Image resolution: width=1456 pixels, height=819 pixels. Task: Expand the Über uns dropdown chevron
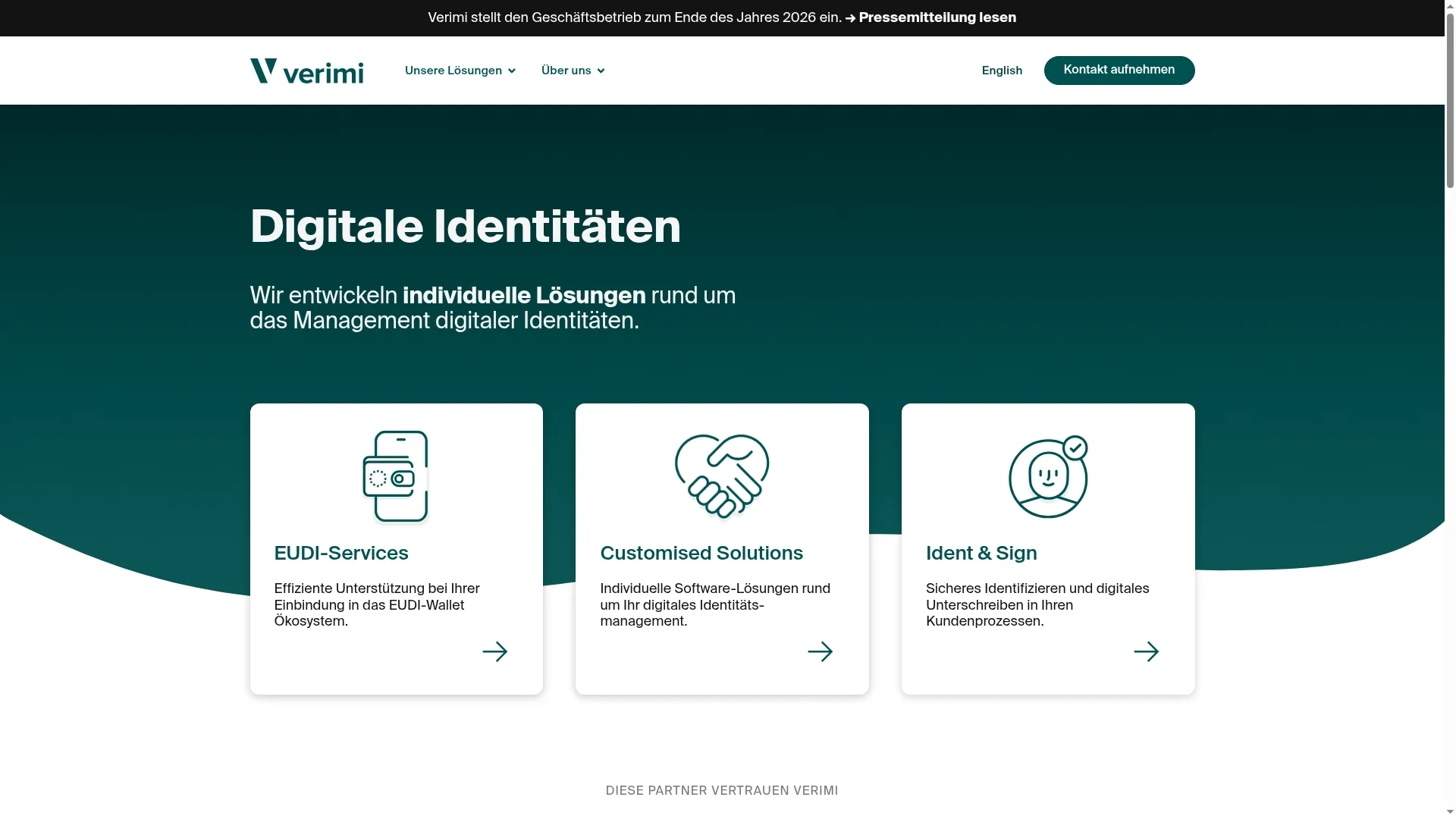click(601, 71)
